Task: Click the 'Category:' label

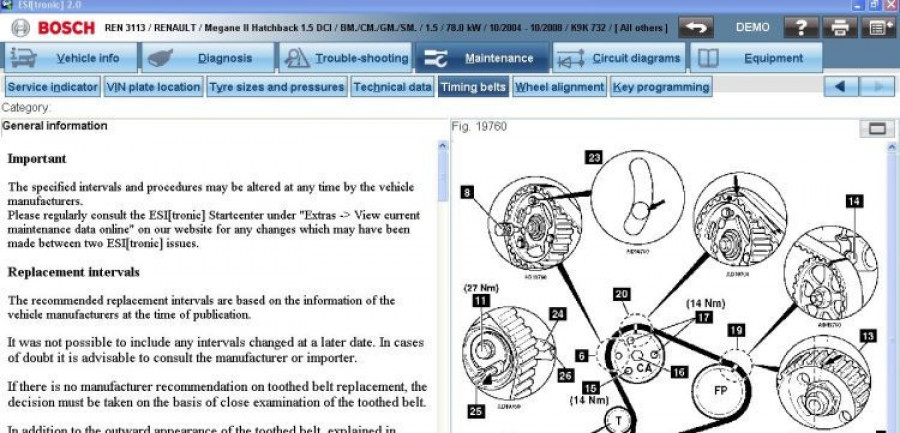Action: (26, 108)
